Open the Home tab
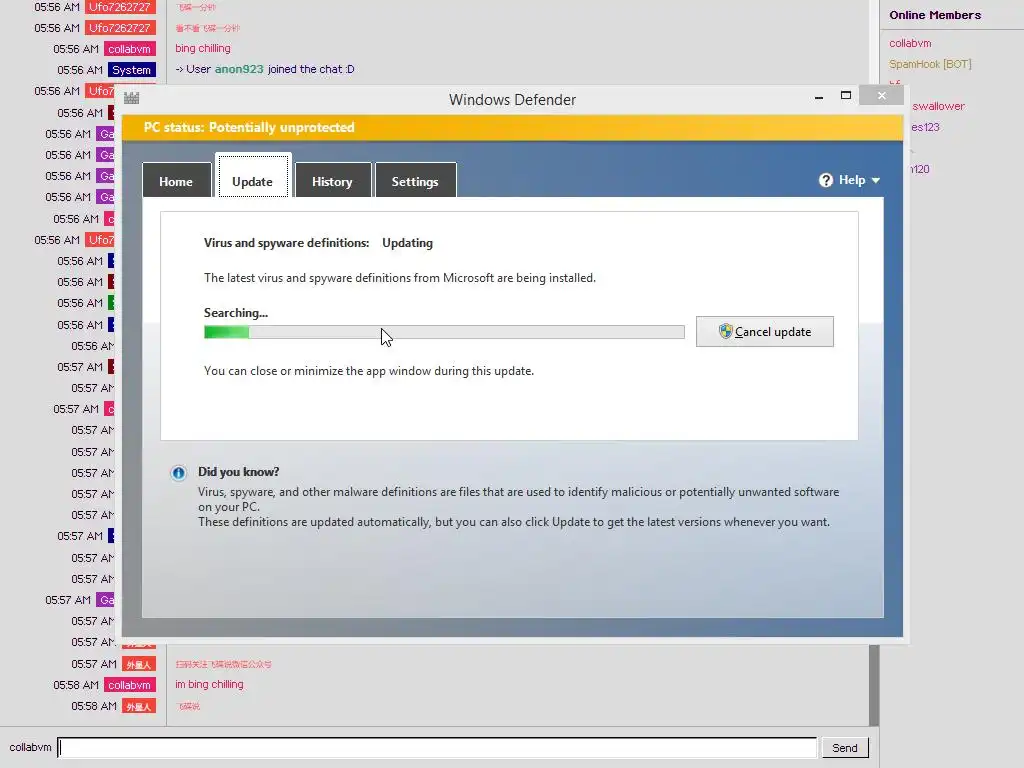 point(176,181)
